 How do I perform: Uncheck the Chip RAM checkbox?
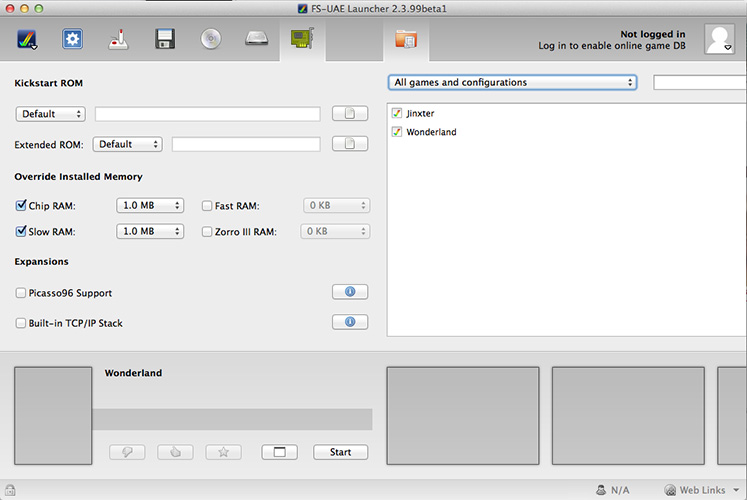22,206
